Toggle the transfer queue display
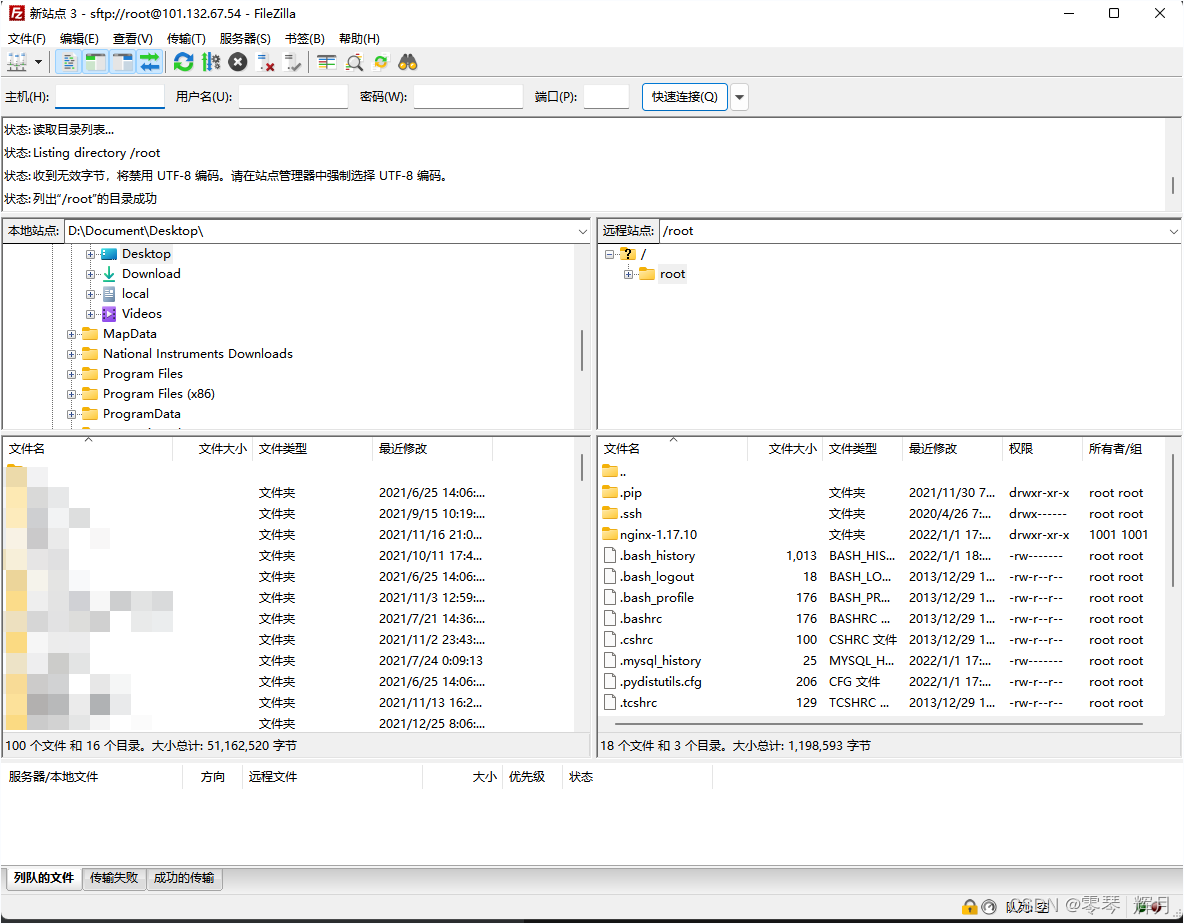This screenshot has width=1184, height=924. point(150,63)
